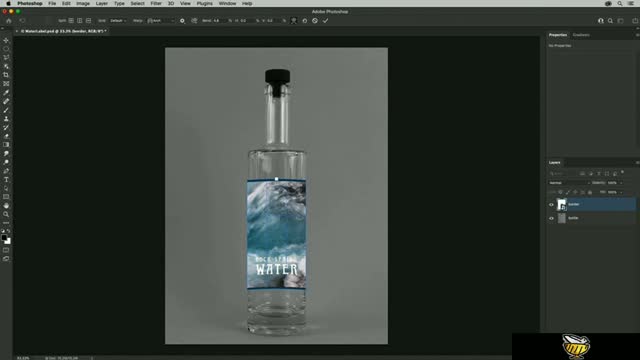The image size is (640, 360).
Task: Split the warp vertically
Action: click(x=80, y=20)
